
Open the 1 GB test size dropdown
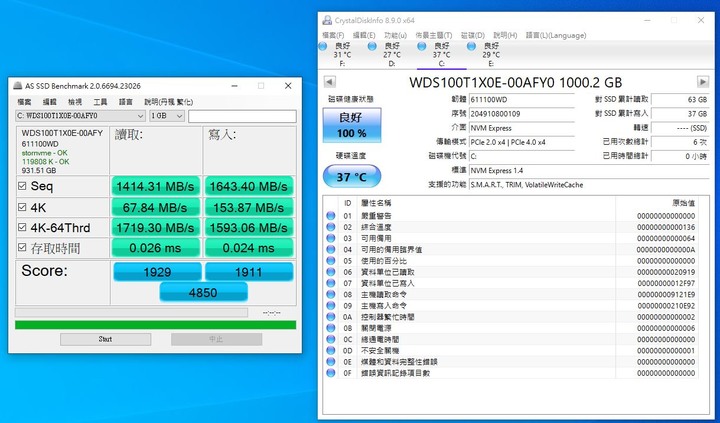point(167,116)
